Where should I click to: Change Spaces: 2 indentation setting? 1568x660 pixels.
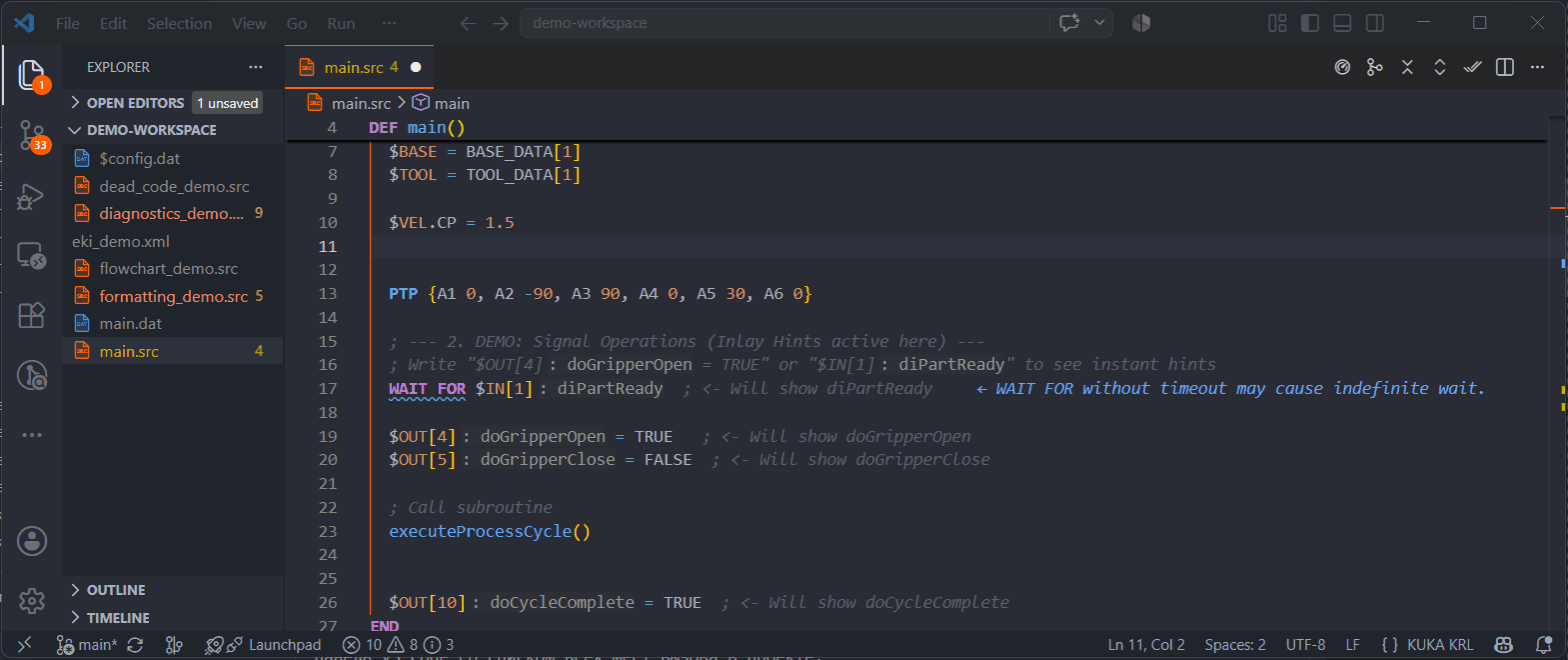click(1235, 645)
